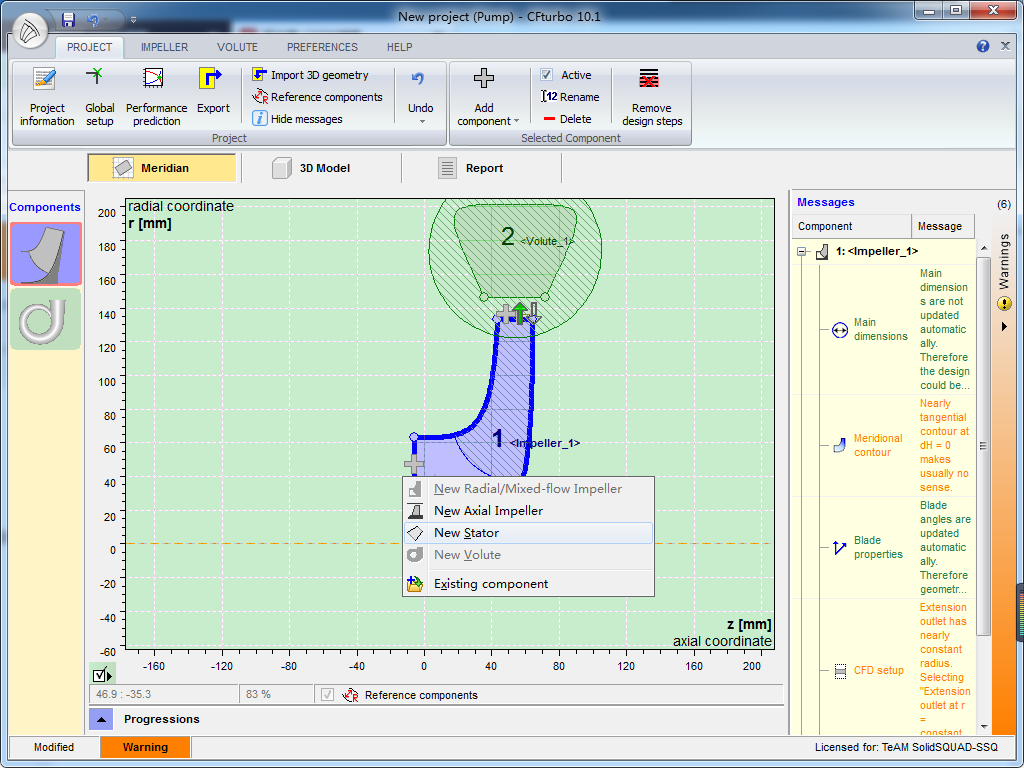Open Add component dropdown
This screenshot has width=1024, height=768.
tap(487, 97)
